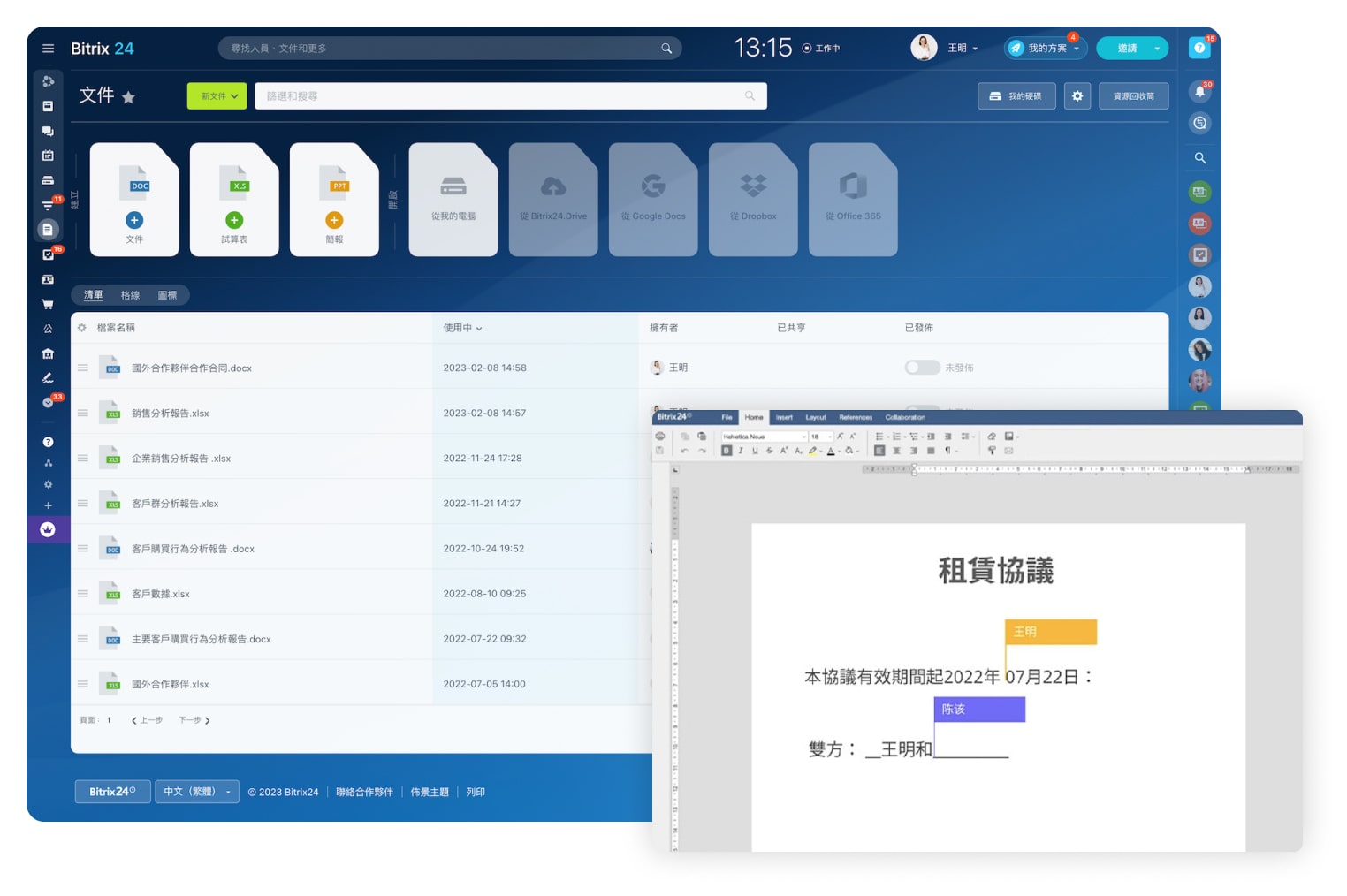Screen dimensions: 1347x896
Task: Go to 下一步 page link
Action: pos(194,720)
